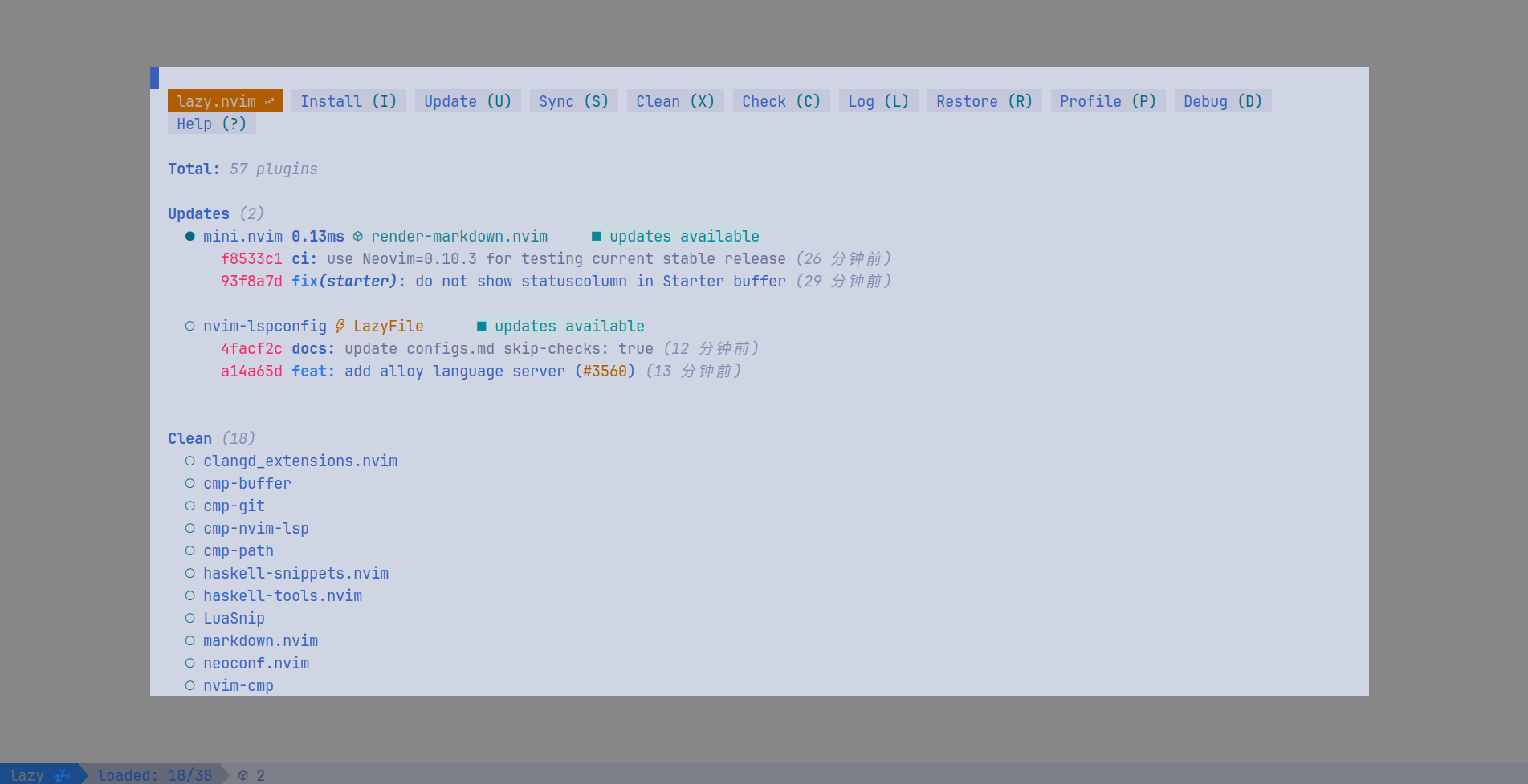
Task: Click circle icon beside haskell-snippets.nvim
Action: pyautogui.click(x=190, y=573)
